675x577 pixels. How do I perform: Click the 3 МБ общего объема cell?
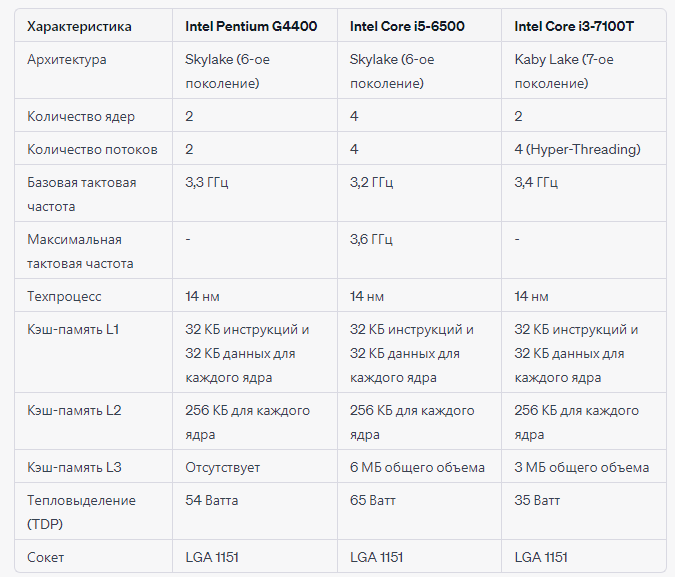coord(582,468)
